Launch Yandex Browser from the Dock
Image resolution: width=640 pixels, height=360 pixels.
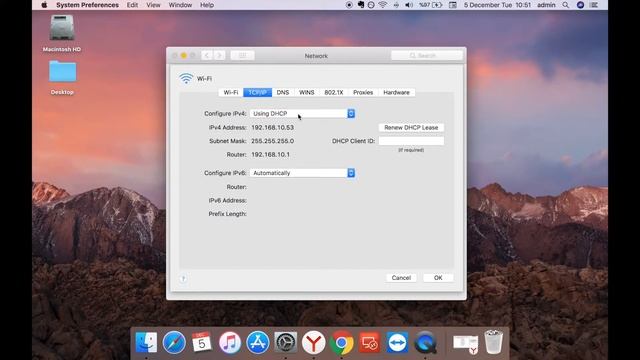(x=313, y=342)
